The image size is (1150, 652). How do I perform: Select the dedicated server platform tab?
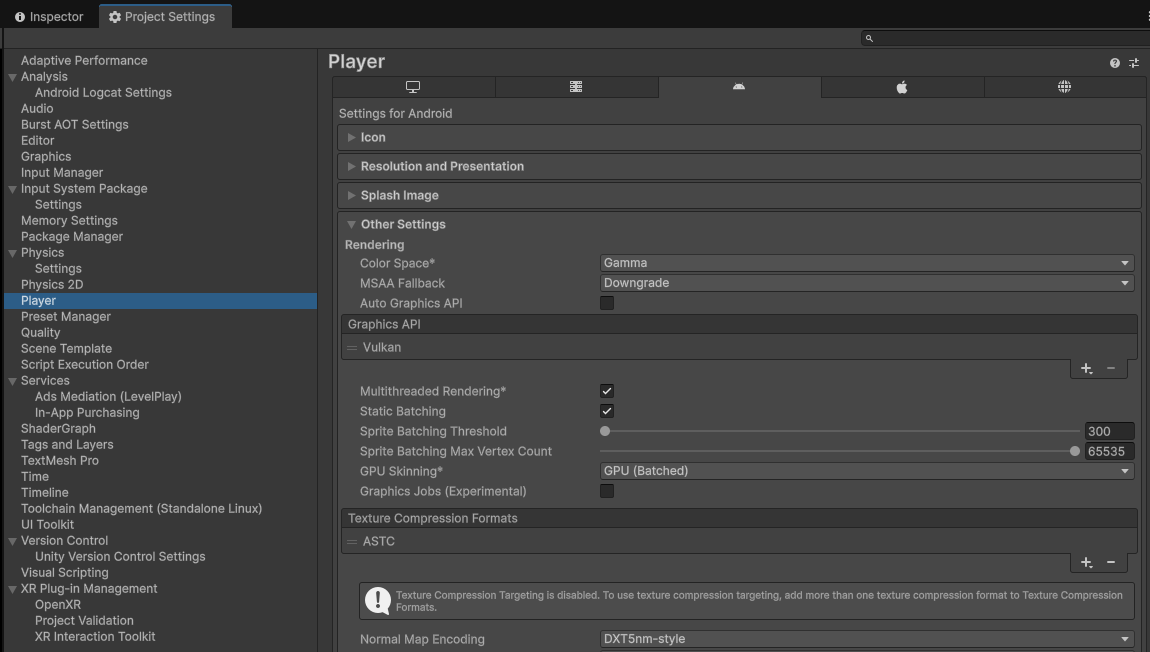click(576, 87)
